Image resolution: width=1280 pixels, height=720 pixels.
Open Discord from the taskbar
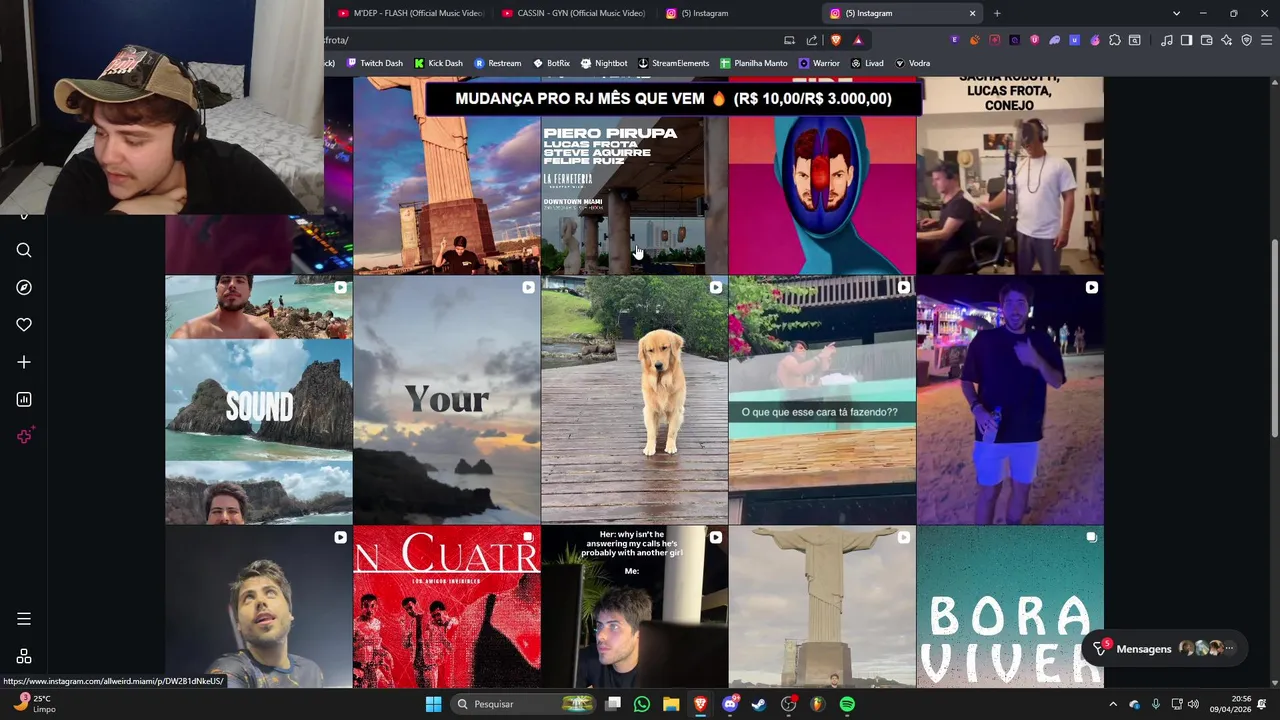click(x=730, y=704)
